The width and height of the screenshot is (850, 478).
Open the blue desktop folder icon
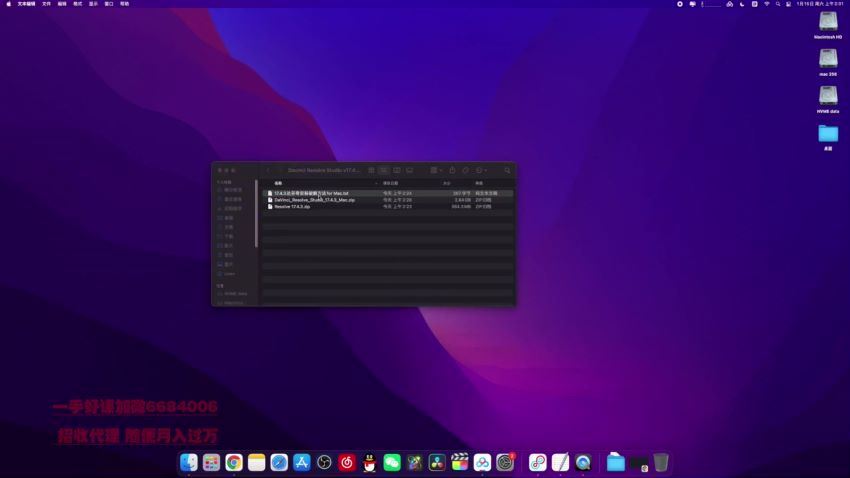pos(828,137)
